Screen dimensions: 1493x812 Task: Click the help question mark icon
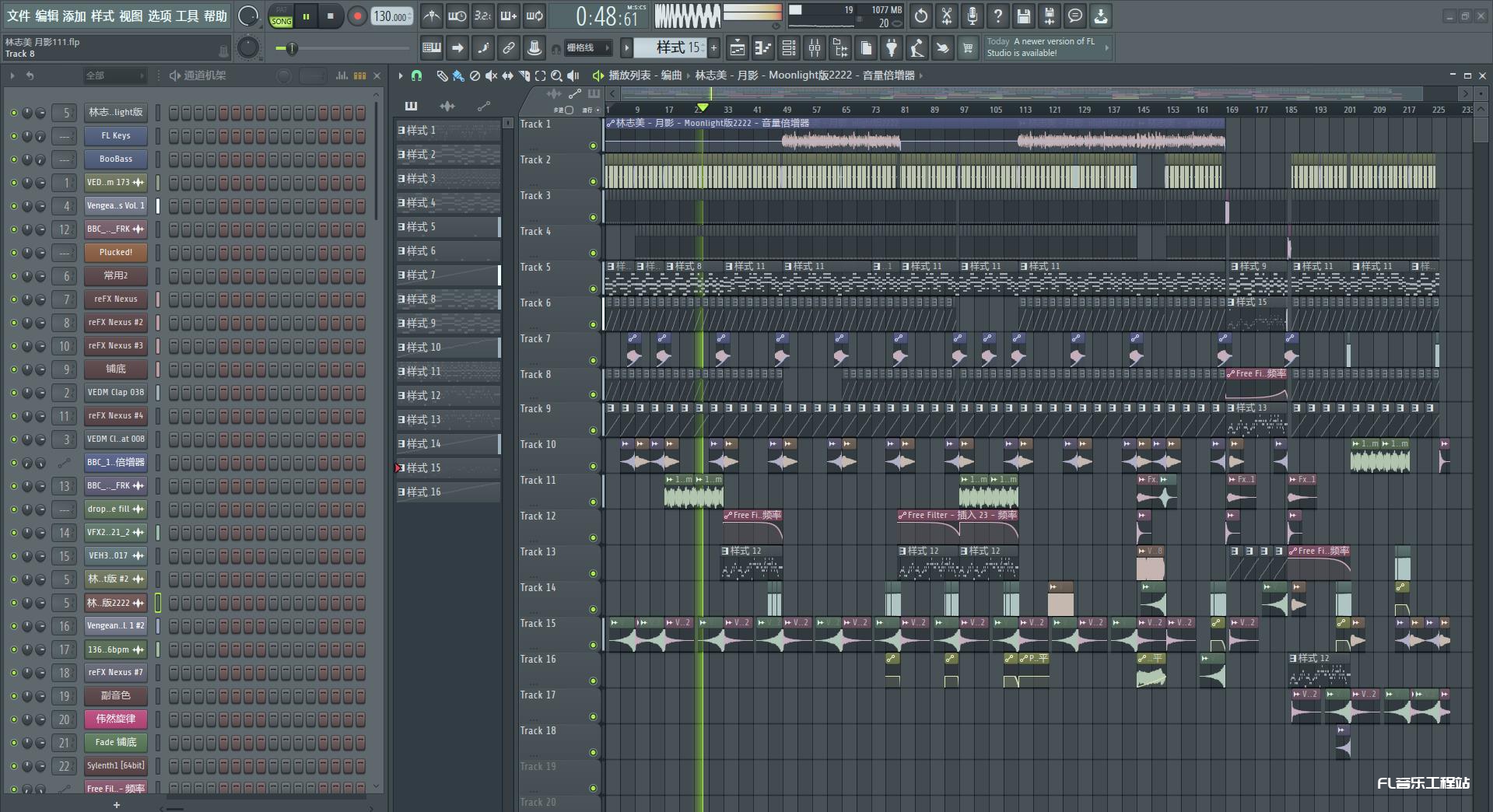pos(998,16)
